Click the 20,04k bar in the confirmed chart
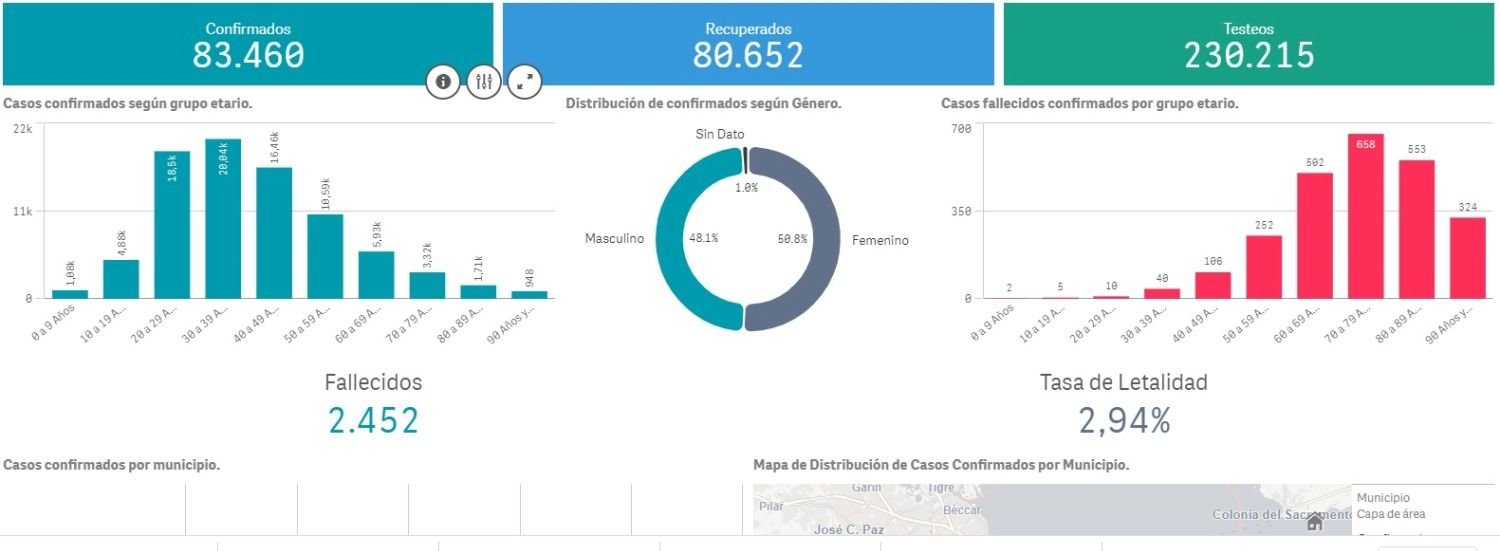The image size is (1500, 551). point(223,218)
